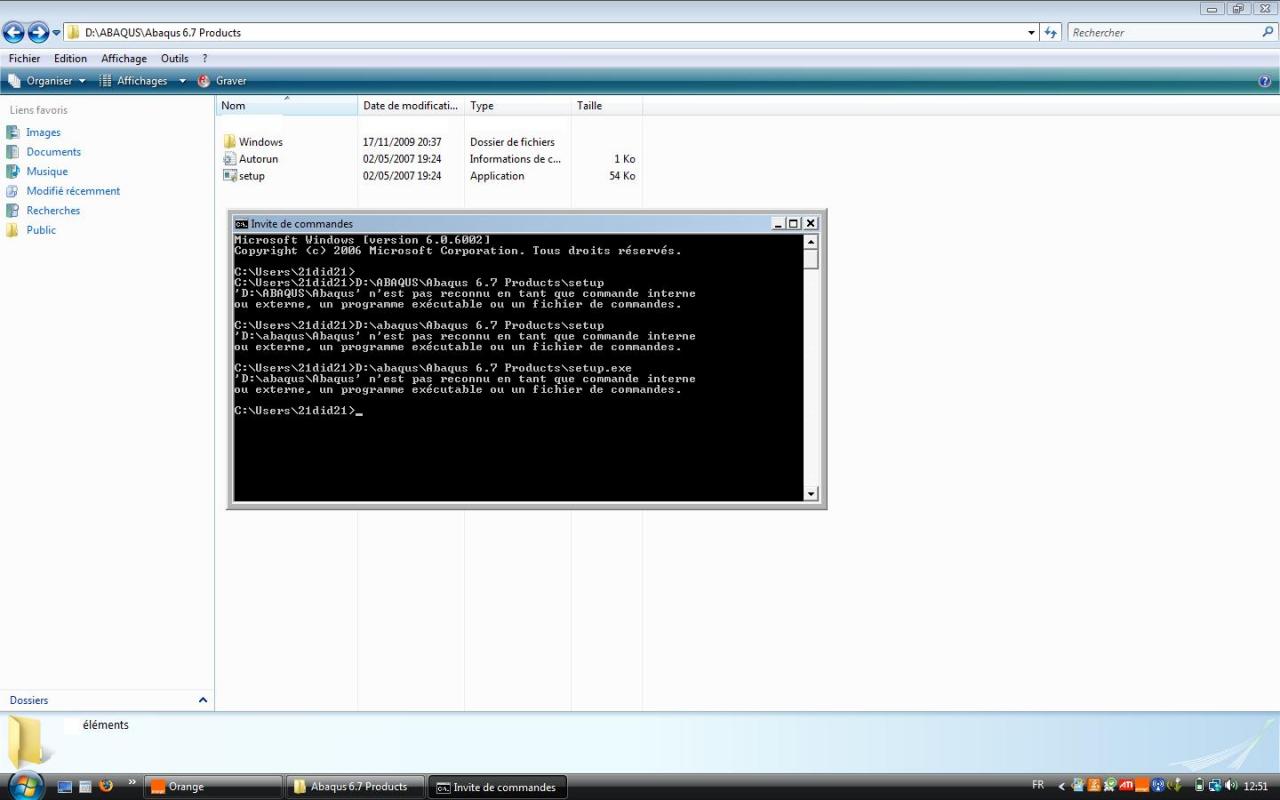Switch to Abaqus 6.7 Products taskbar window
The width and height of the screenshot is (1280, 800).
coord(356,787)
